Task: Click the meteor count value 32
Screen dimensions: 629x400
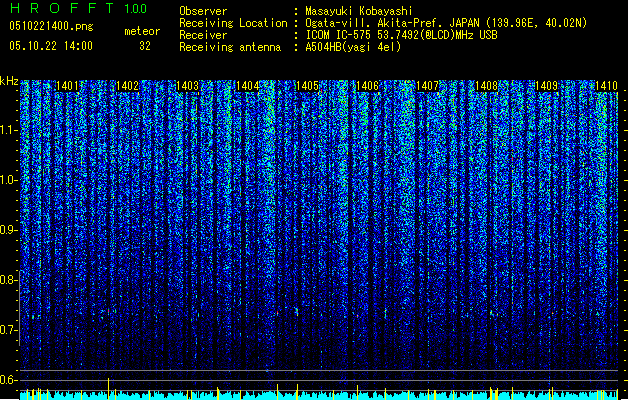Action: pos(145,46)
